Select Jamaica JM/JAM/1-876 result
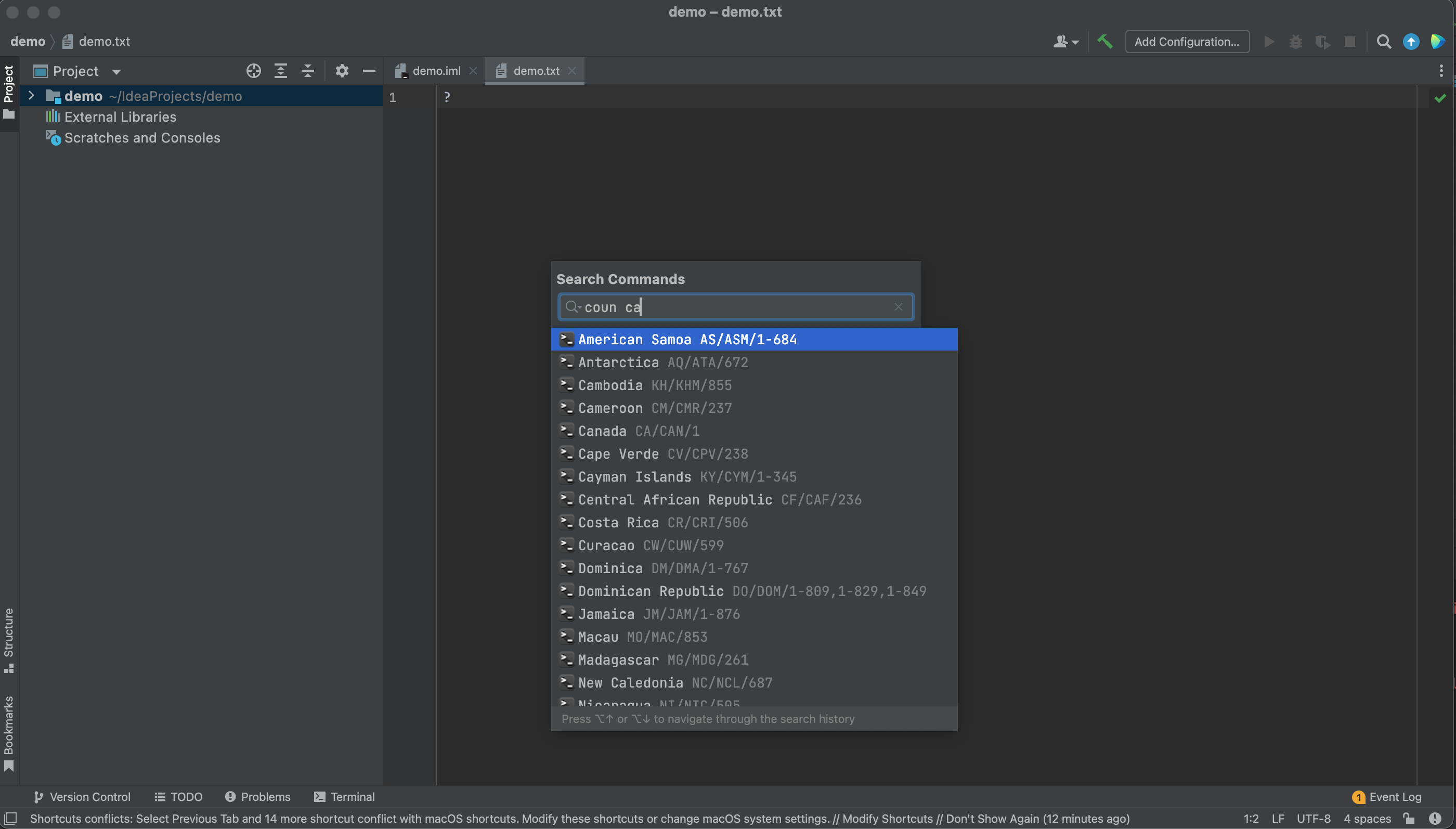The image size is (1456, 829). coord(754,614)
